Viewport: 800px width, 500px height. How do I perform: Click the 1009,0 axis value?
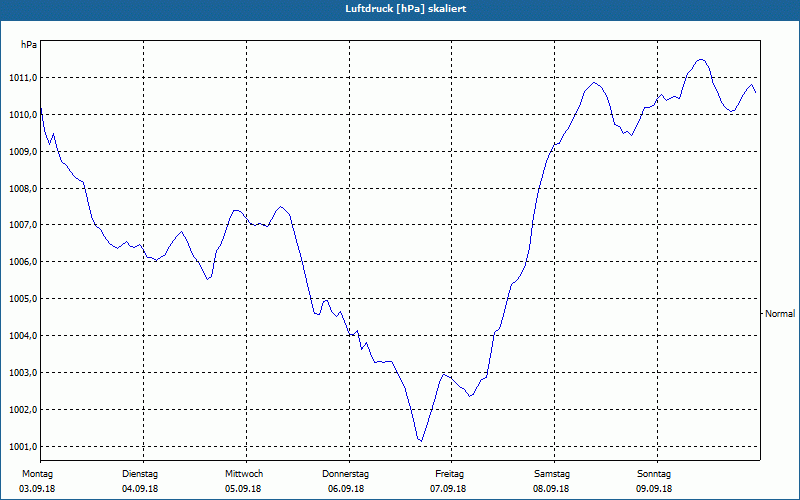pos(23,152)
